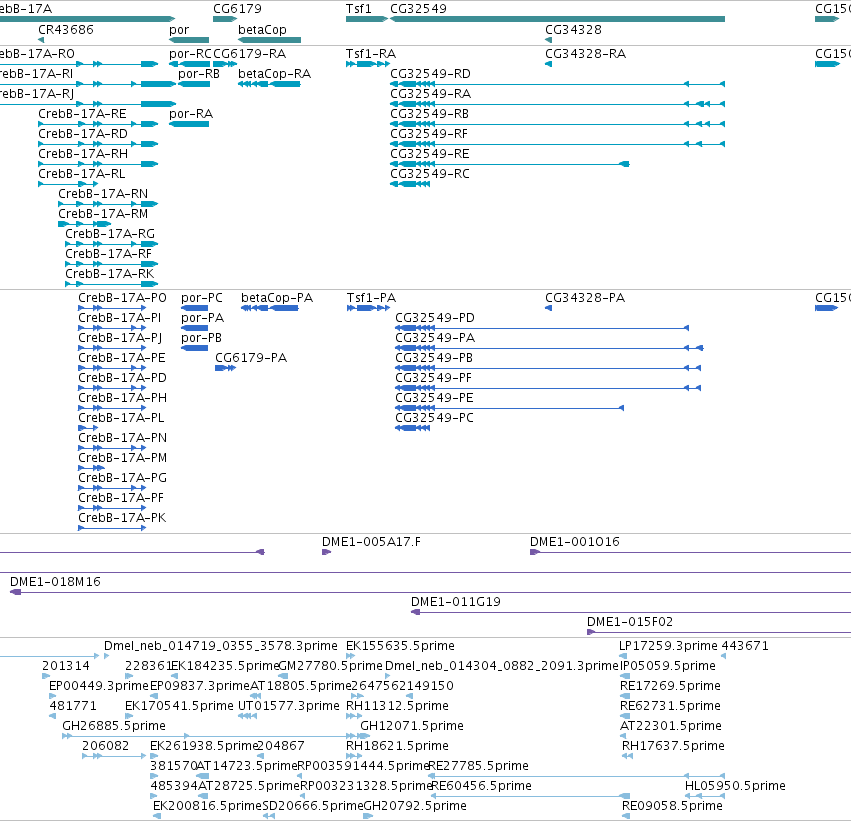The width and height of the screenshot is (851, 821).
Task: Select transcript betaCop-RA
Action: coord(274,74)
